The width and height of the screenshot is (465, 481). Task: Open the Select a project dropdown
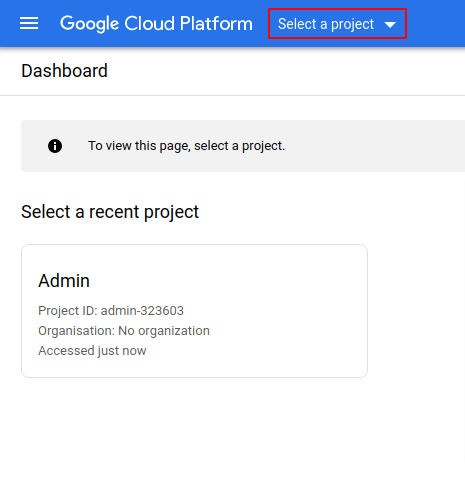point(337,24)
